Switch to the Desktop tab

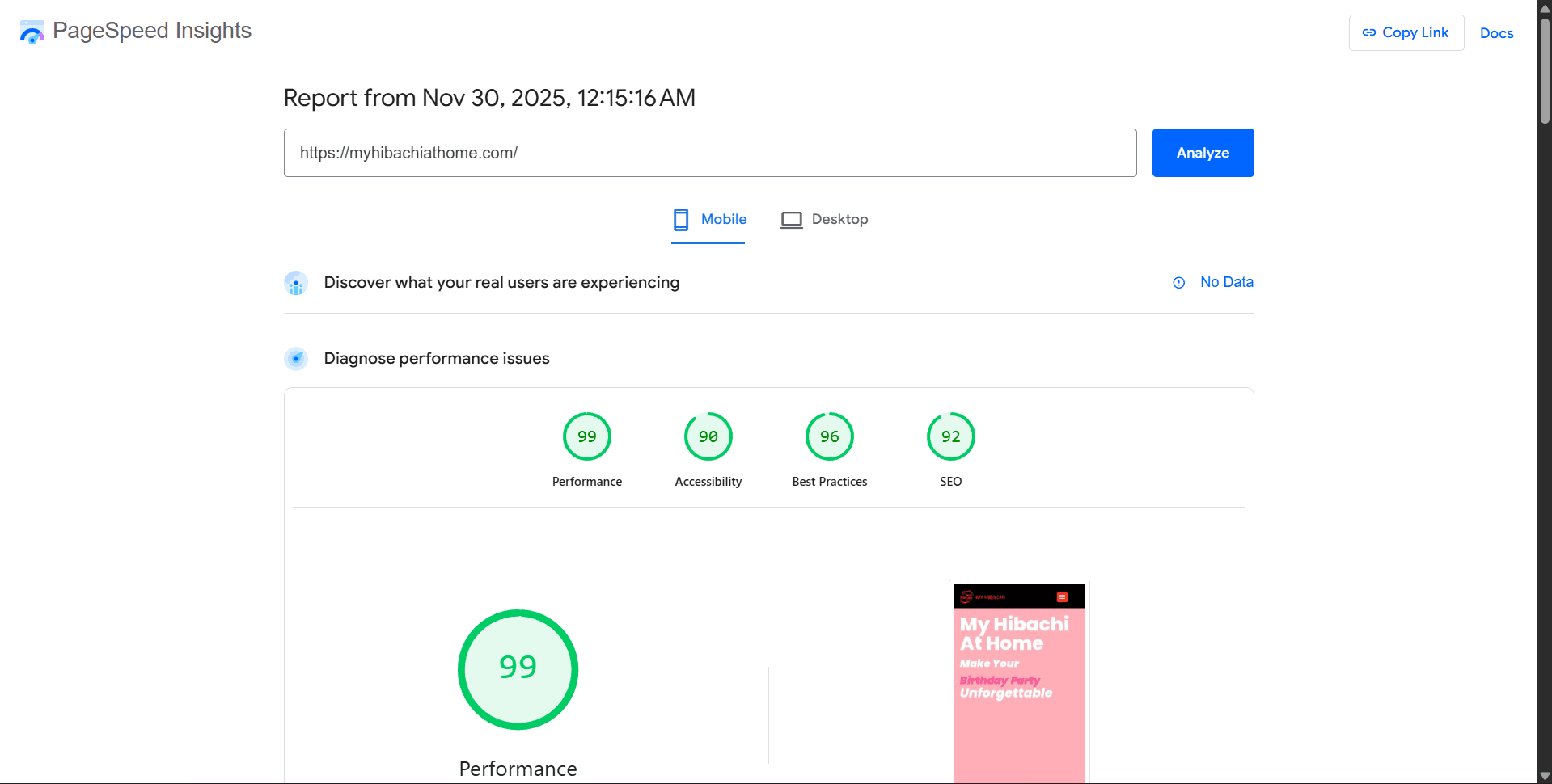tap(824, 220)
